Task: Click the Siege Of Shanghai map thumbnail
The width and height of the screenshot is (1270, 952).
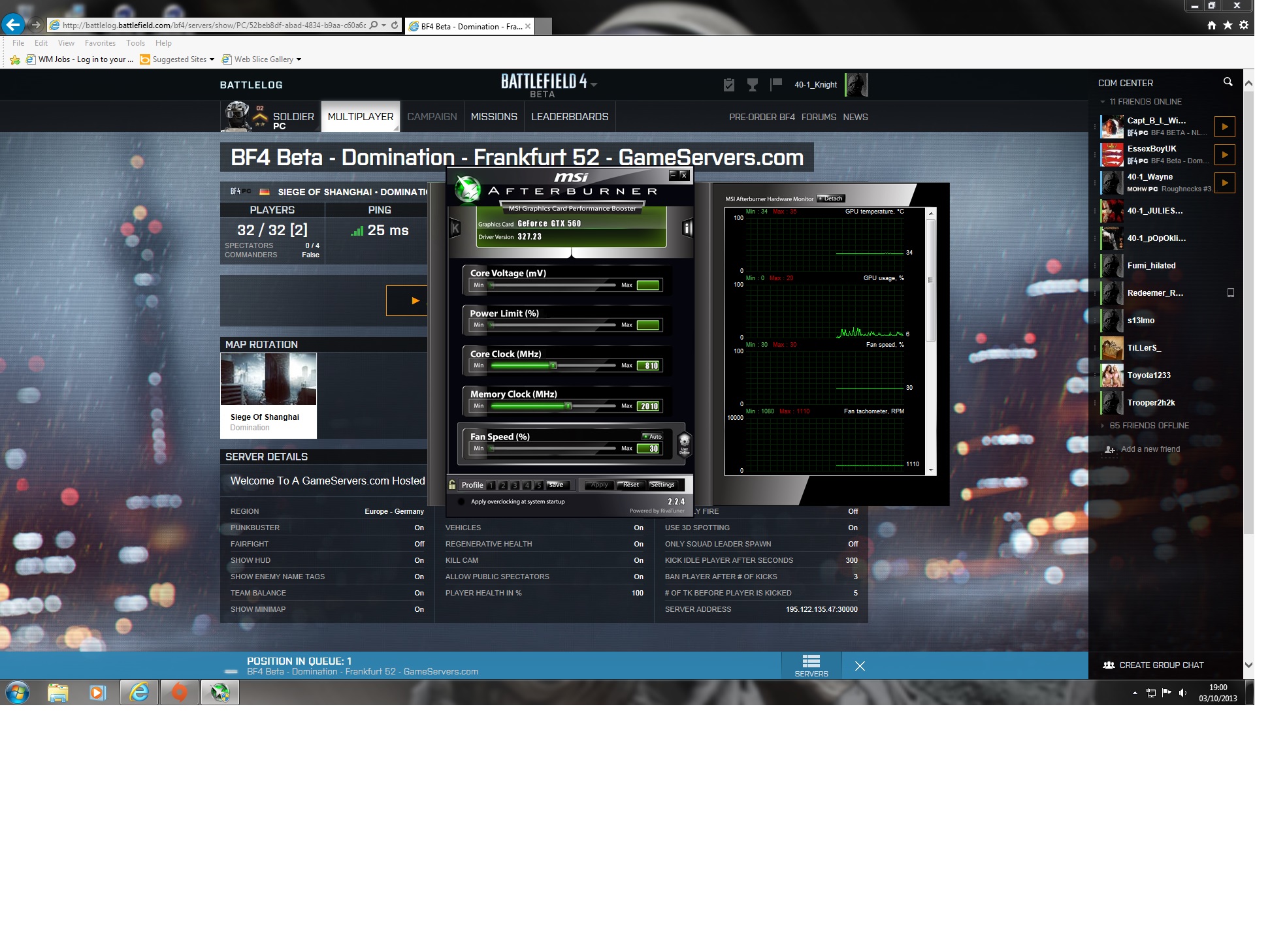Action: (x=269, y=379)
